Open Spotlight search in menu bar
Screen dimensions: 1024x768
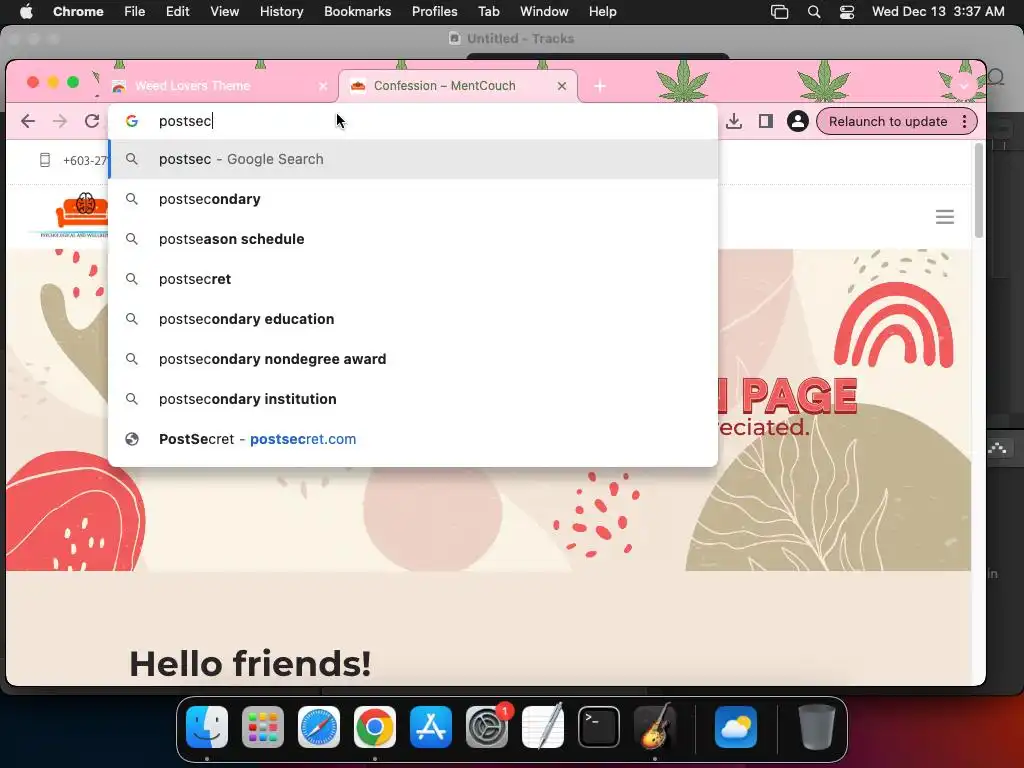(814, 12)
